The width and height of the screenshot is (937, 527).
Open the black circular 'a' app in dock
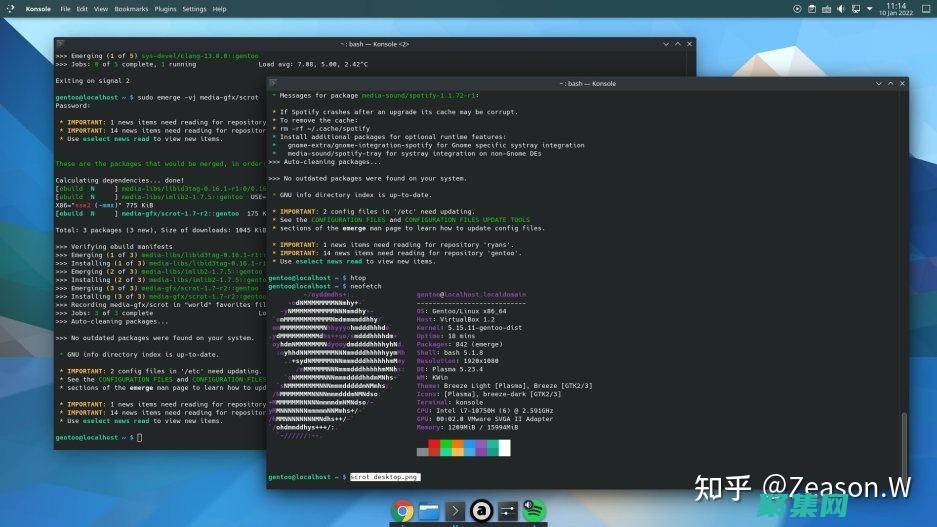click(x=481, y=512)
